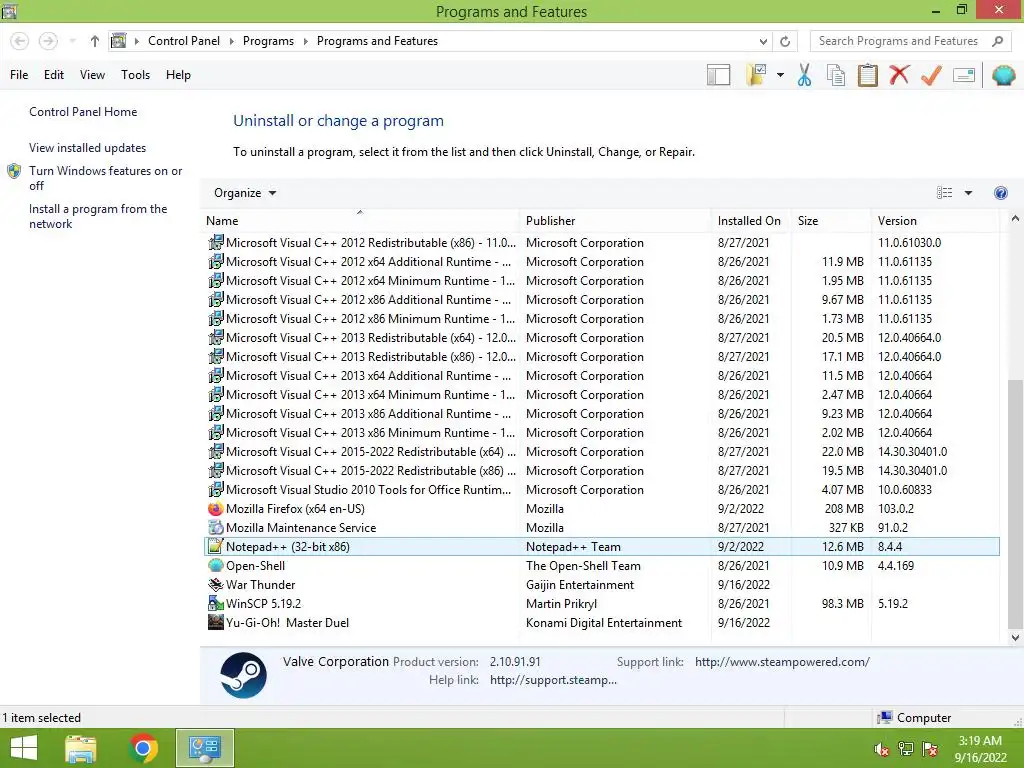
Task: Click the list scrollbar down arrow
Action: (1015, 637)
